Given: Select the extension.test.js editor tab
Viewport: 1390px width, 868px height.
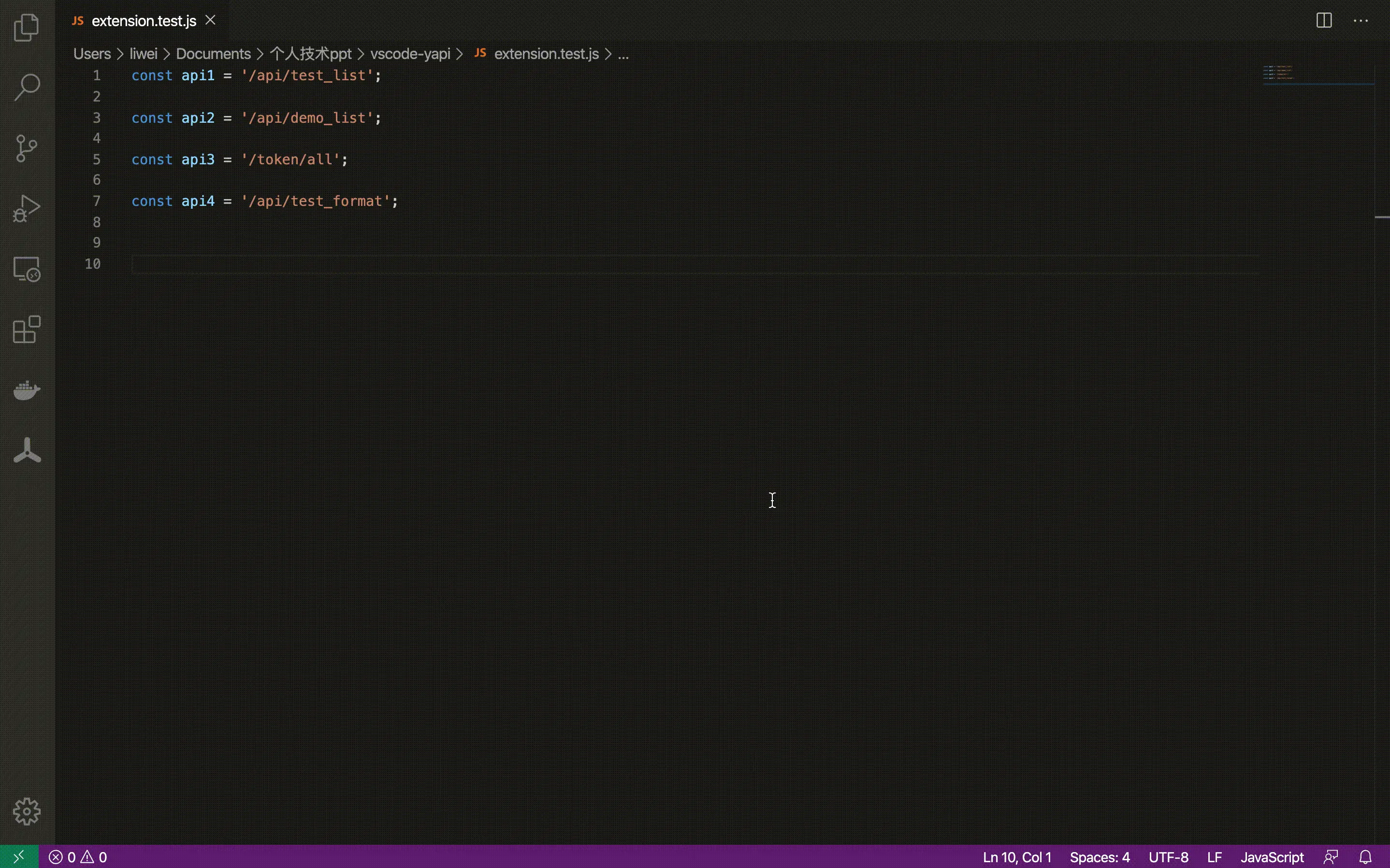Looking at the screenshot, I should [144, 21].
